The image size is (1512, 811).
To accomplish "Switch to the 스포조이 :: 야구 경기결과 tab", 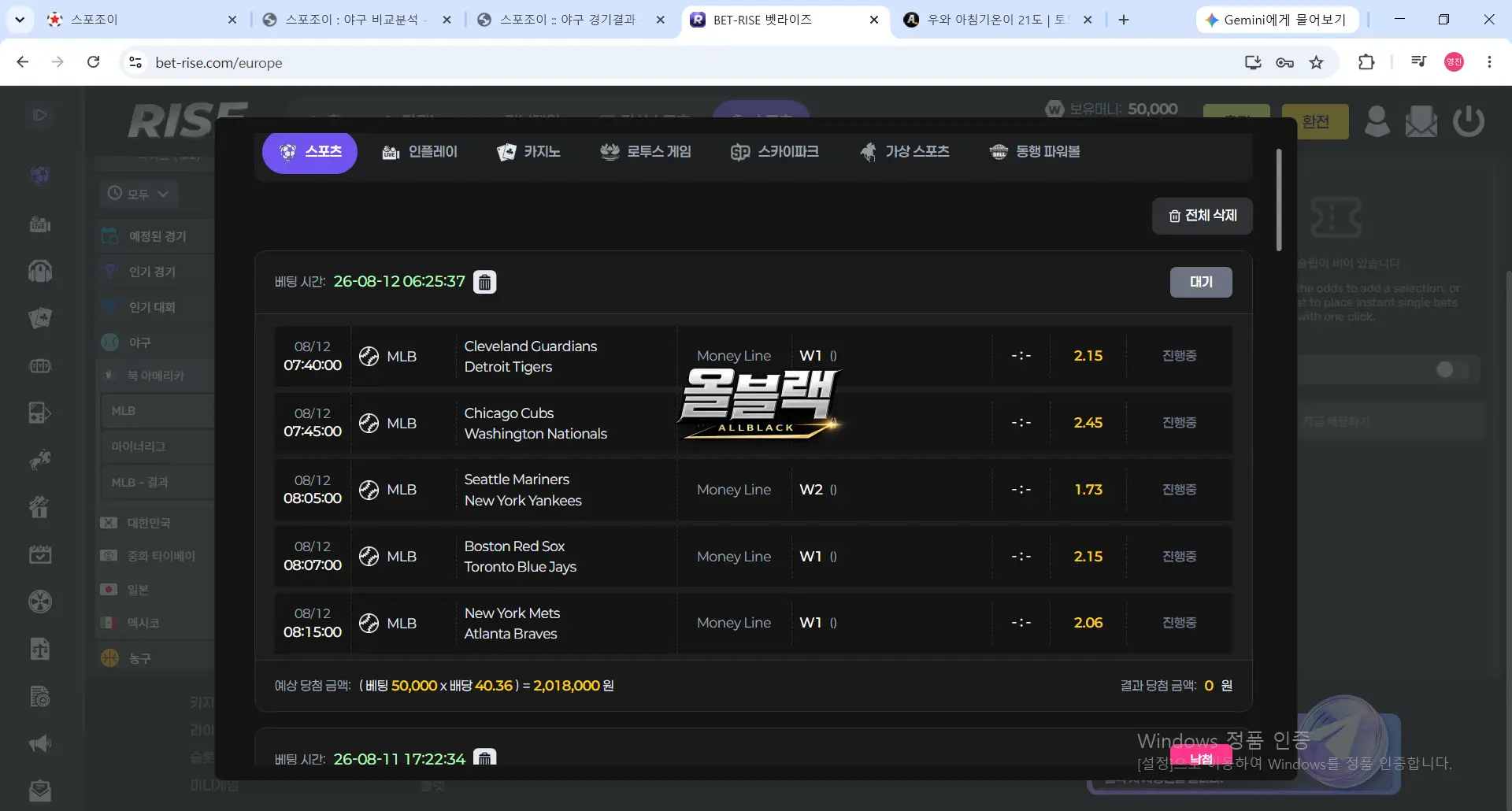I will pos(572,20).
